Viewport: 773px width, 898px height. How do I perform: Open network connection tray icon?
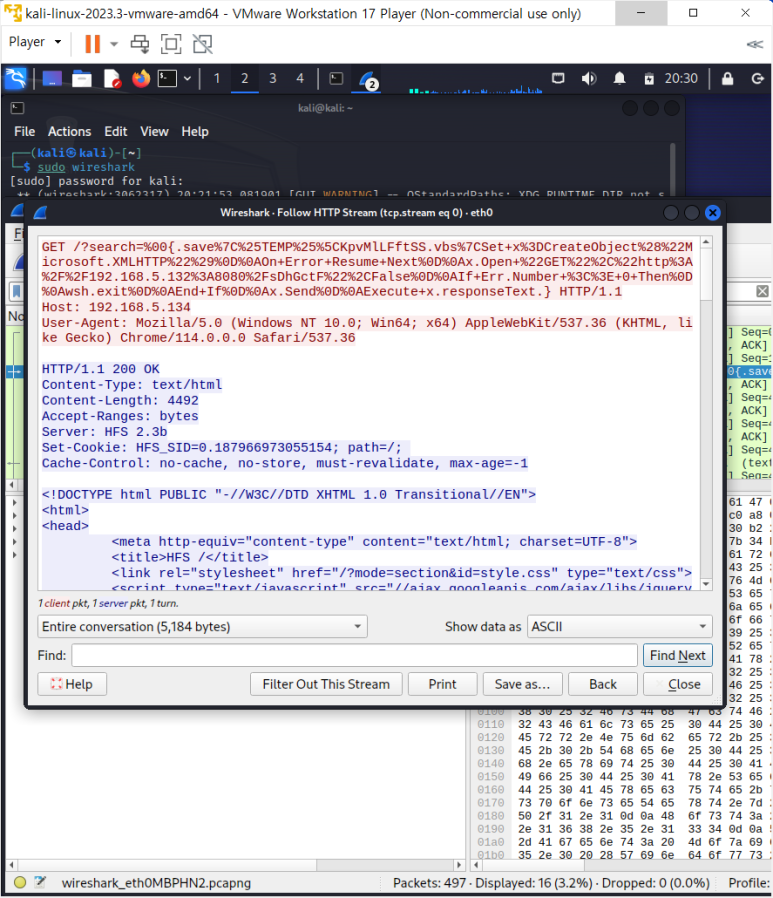[558, 78]
